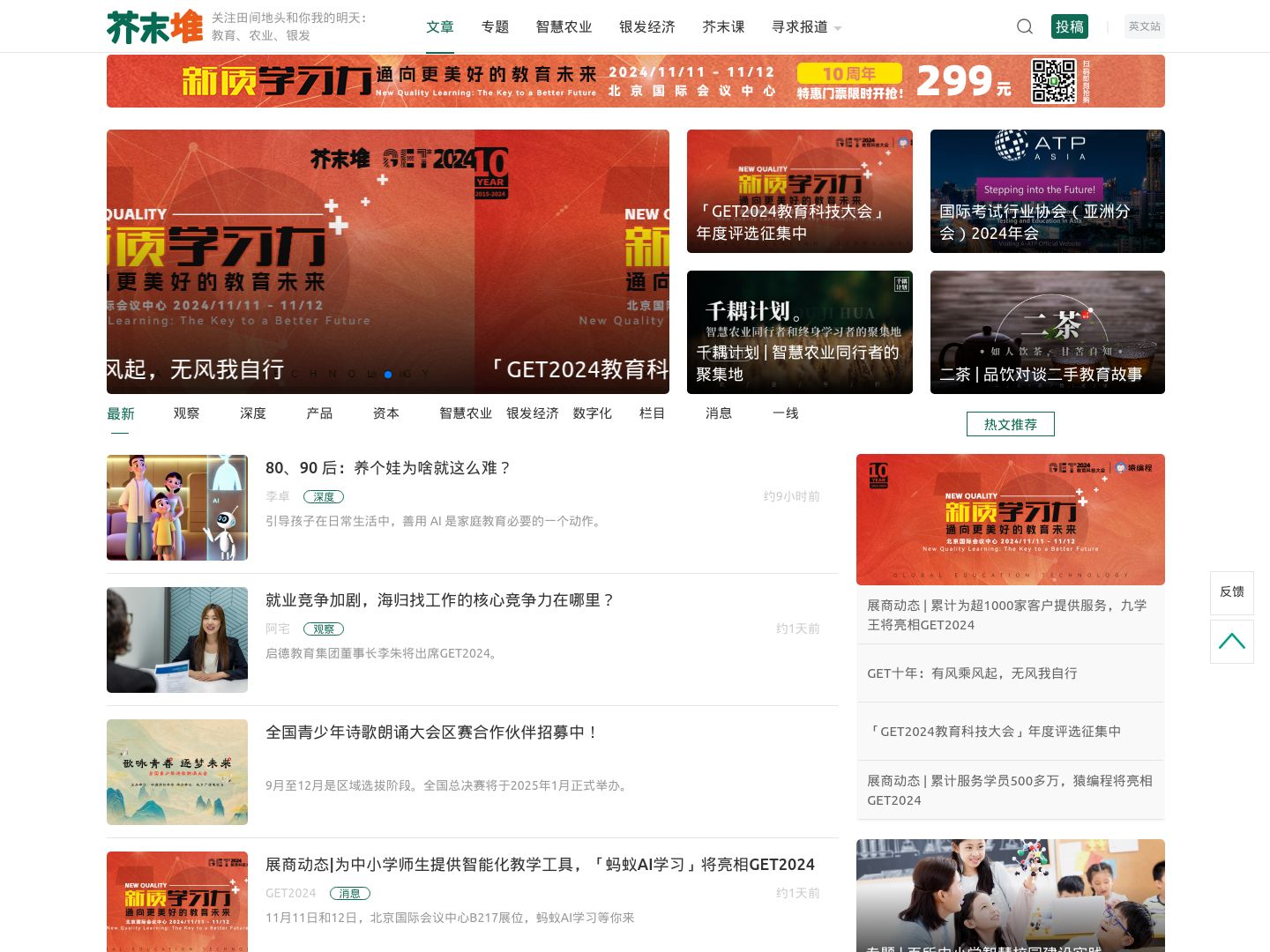Viewport: 1270px width, 952px height.
Task: Select the 最新 tab
Action: [x=121, y=413]
